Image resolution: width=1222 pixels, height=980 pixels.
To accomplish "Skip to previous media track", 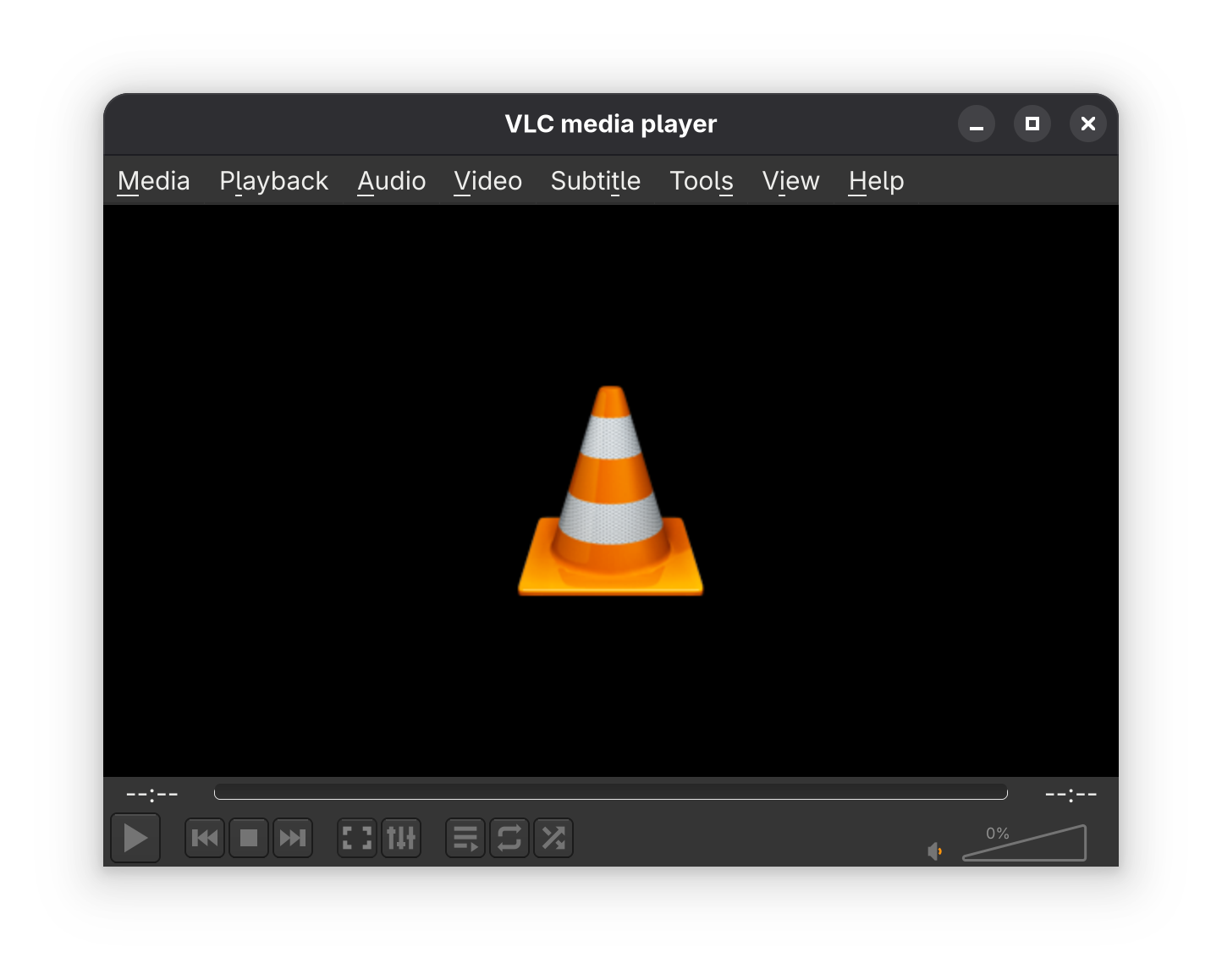I will (x=205, y=838).
